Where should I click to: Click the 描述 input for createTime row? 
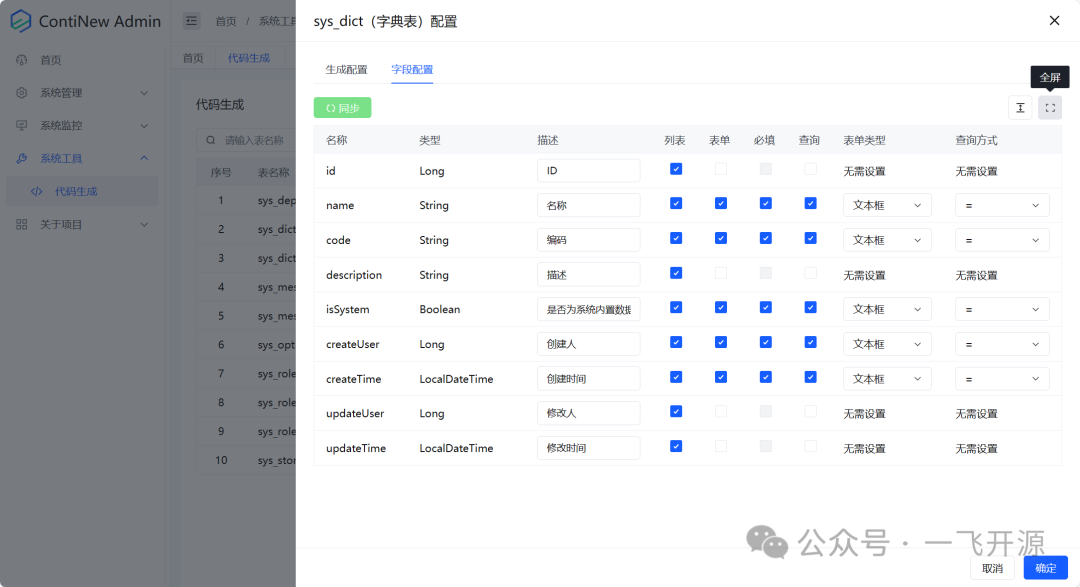pos(588,378)
